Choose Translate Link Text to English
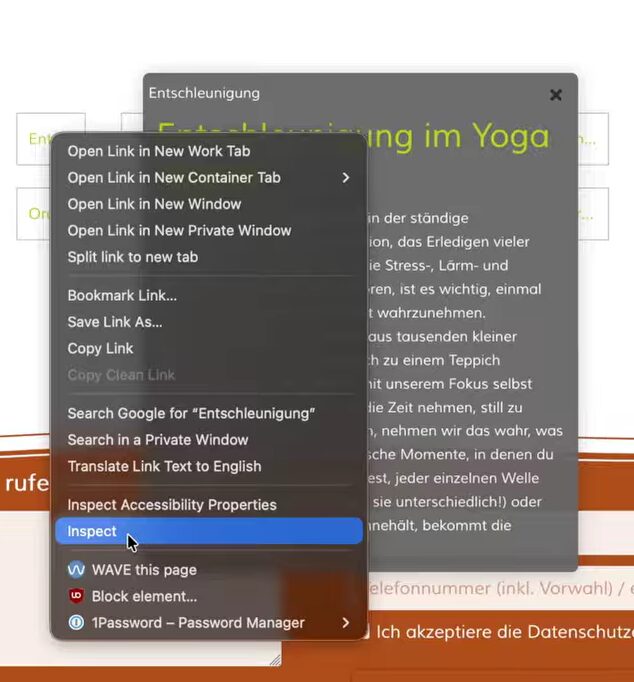 (209, 466)
